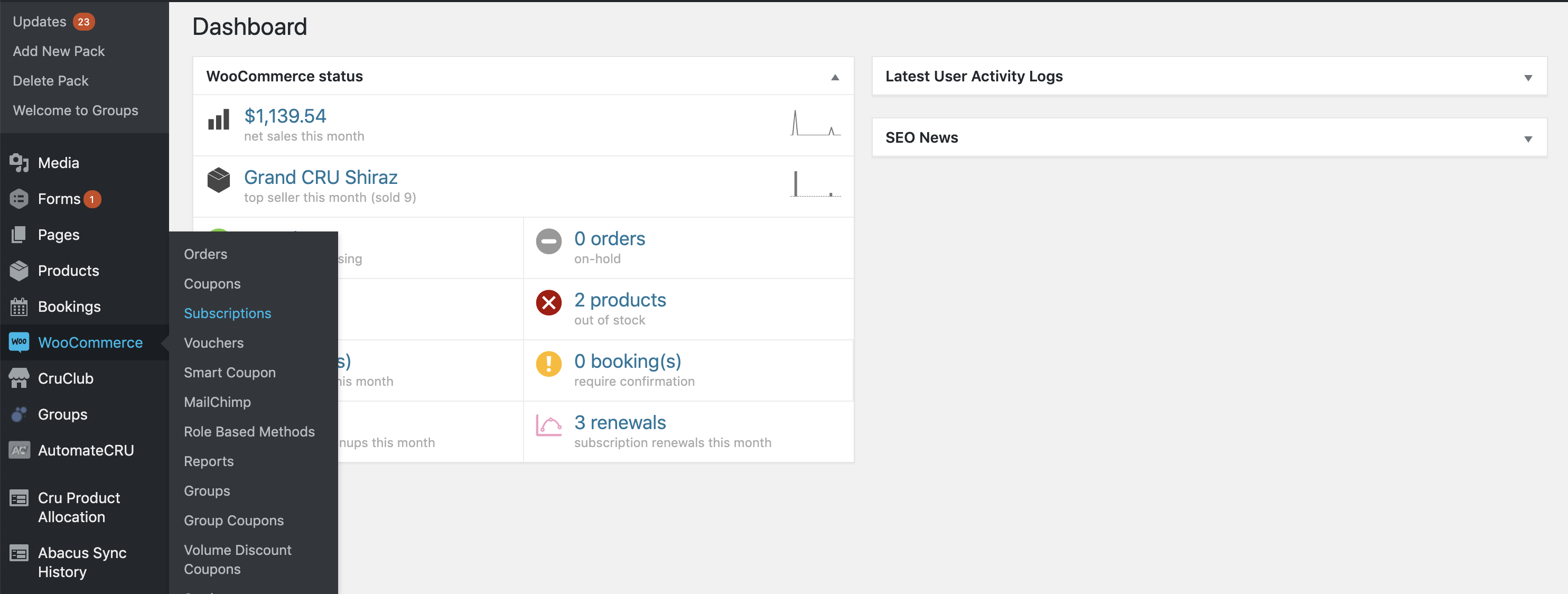Open Coupons in WooCommerce submenu
1568x594 pixels.
(x=212, y=284)
